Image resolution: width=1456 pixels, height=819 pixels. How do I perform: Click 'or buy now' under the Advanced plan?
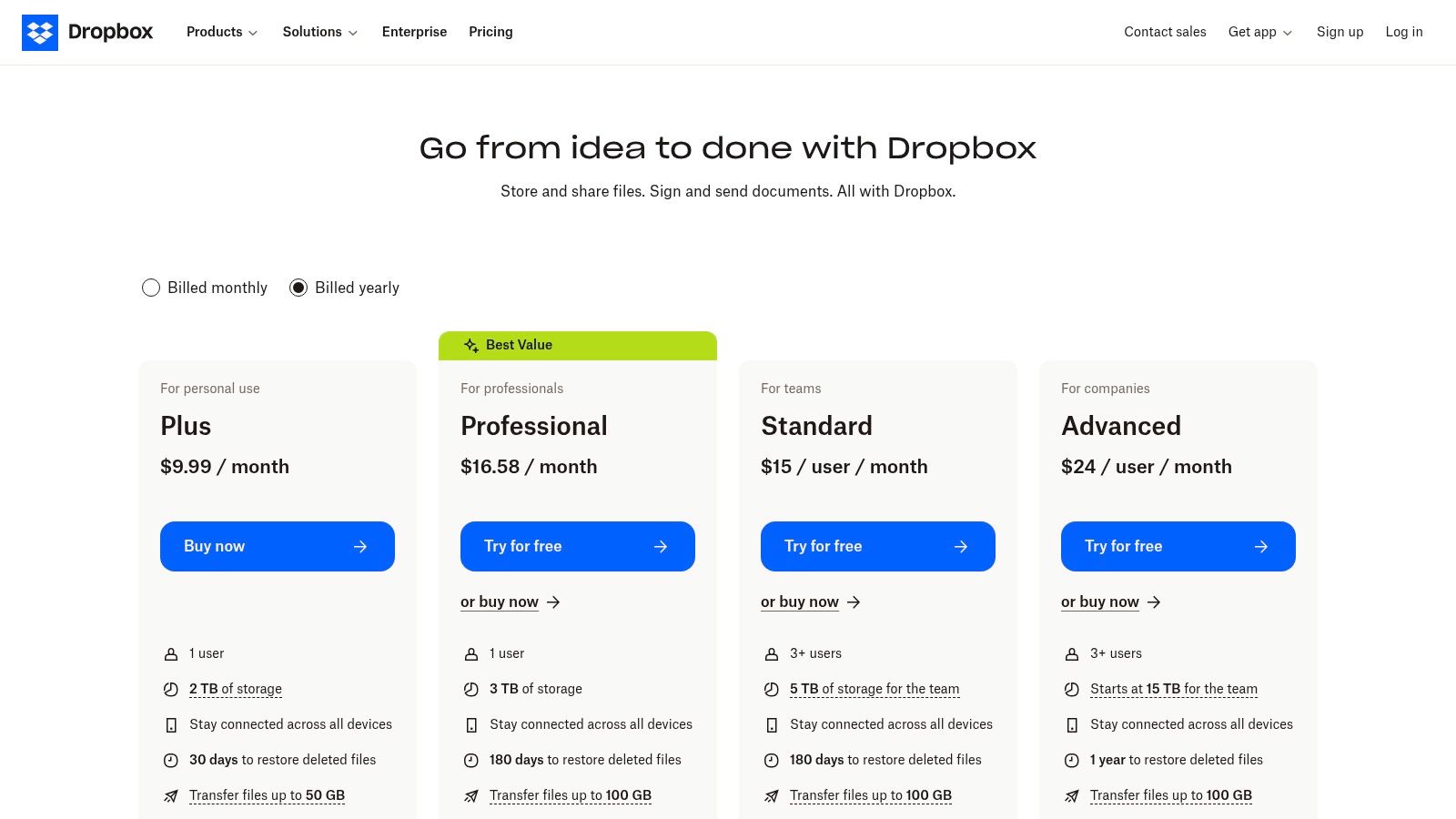(x=1100, y=602)
